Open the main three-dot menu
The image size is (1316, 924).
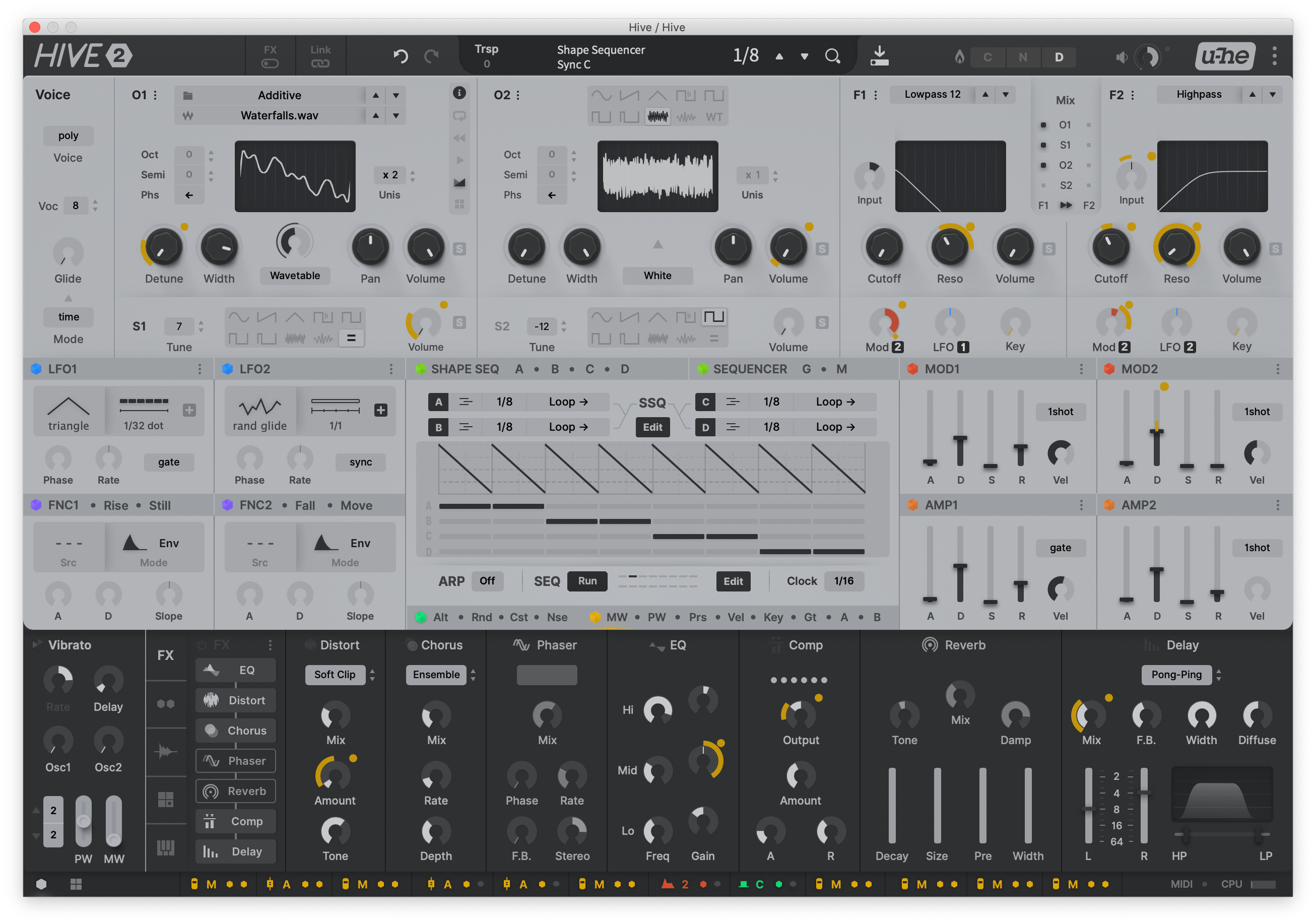click(1275, 55)
